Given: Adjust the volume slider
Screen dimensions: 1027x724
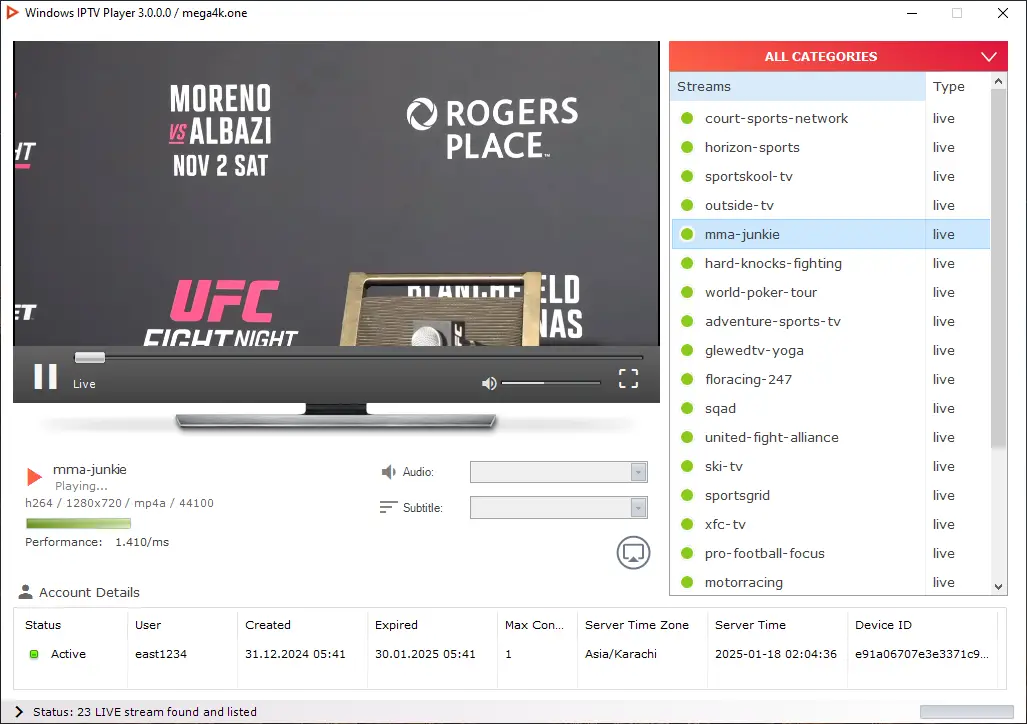Looking at the screenshot, I should point(551,383).
